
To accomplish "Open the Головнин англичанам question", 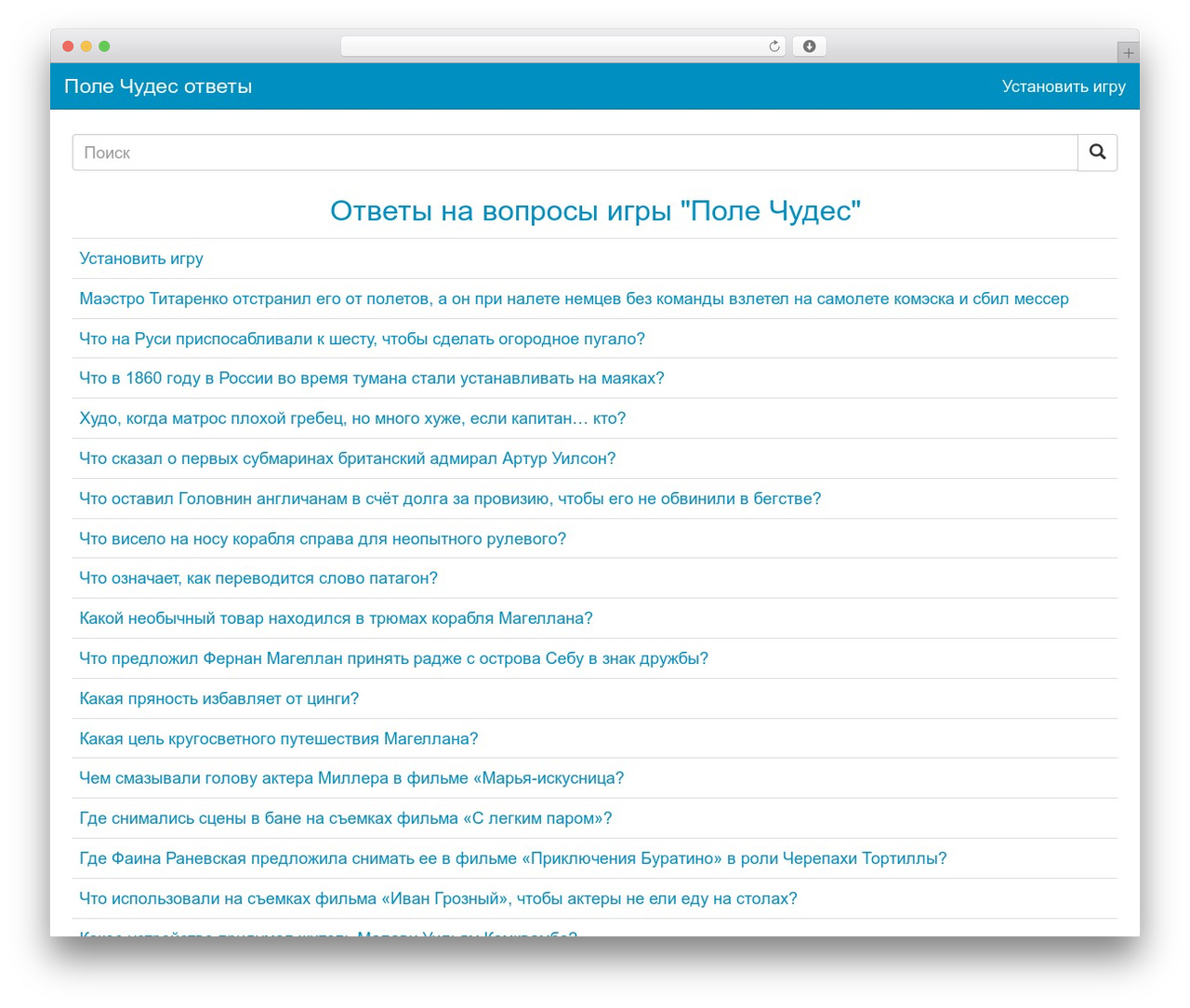I will [x=450, y=498].
